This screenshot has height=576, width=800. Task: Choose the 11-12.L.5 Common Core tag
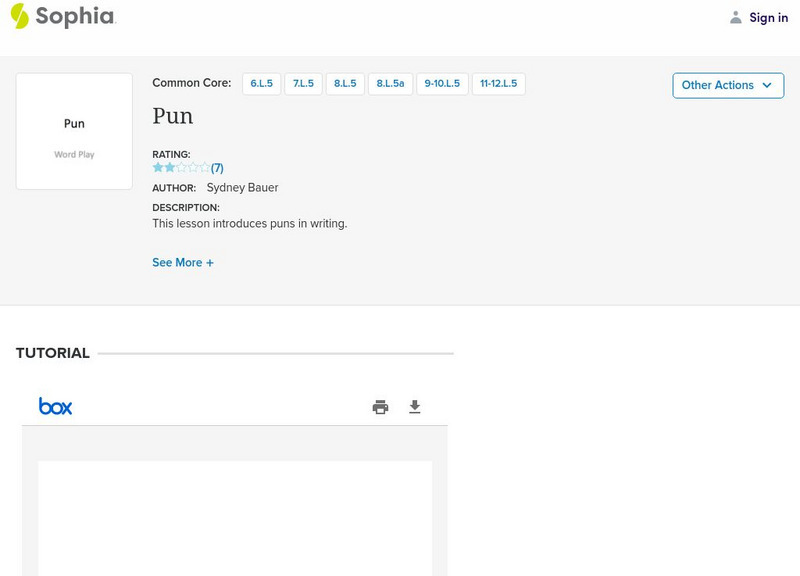coord(498,84)
